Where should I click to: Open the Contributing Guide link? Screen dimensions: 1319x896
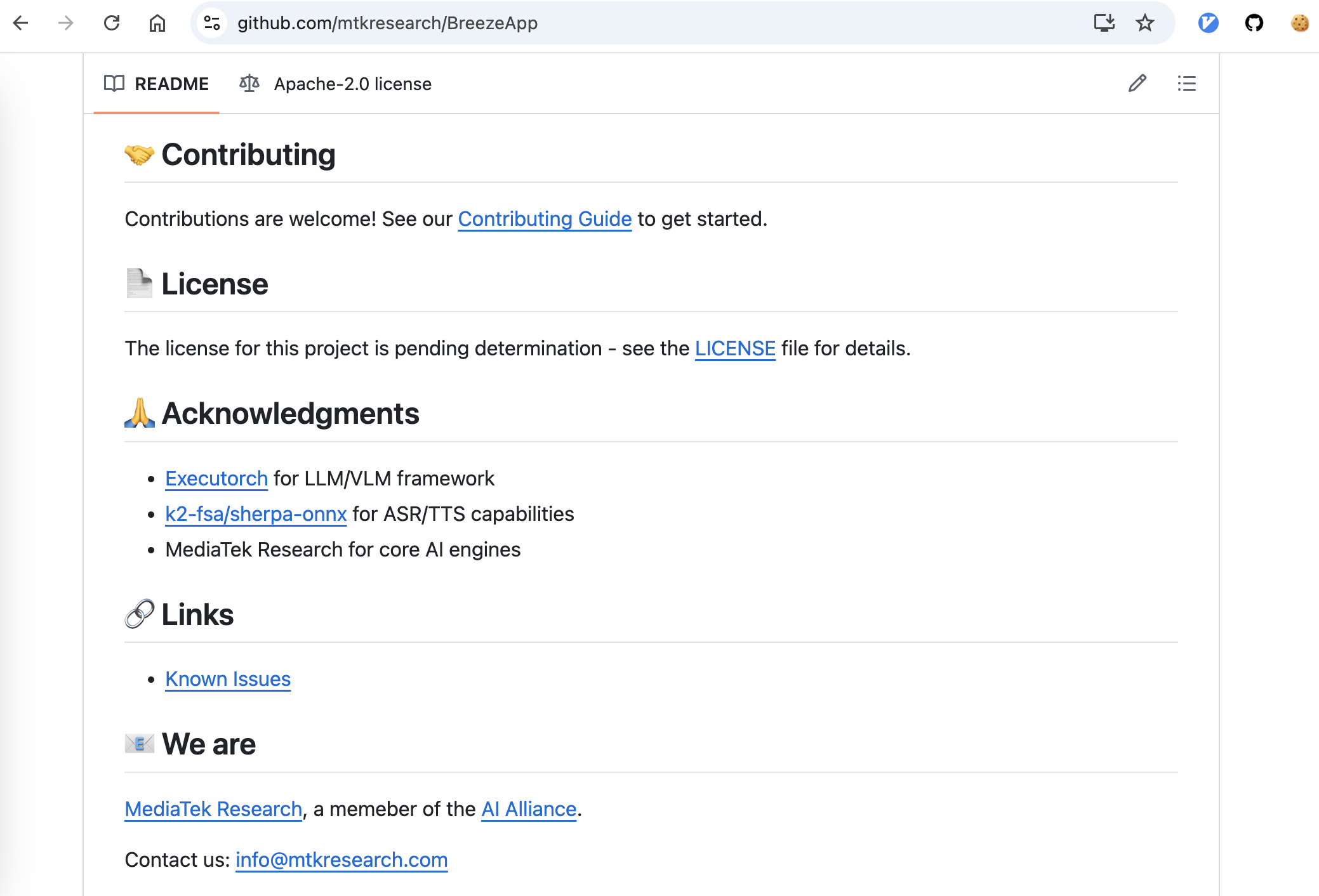point(545,219)
